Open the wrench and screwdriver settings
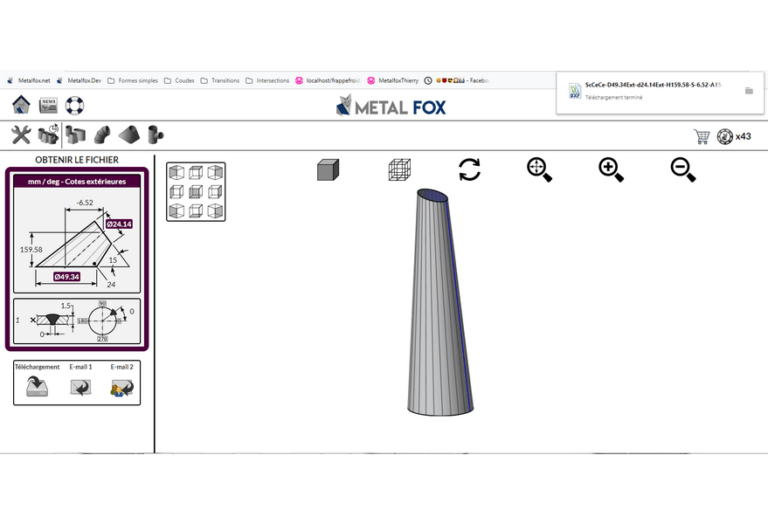This screenshot has height=524, width=768. tap(21, 135)
